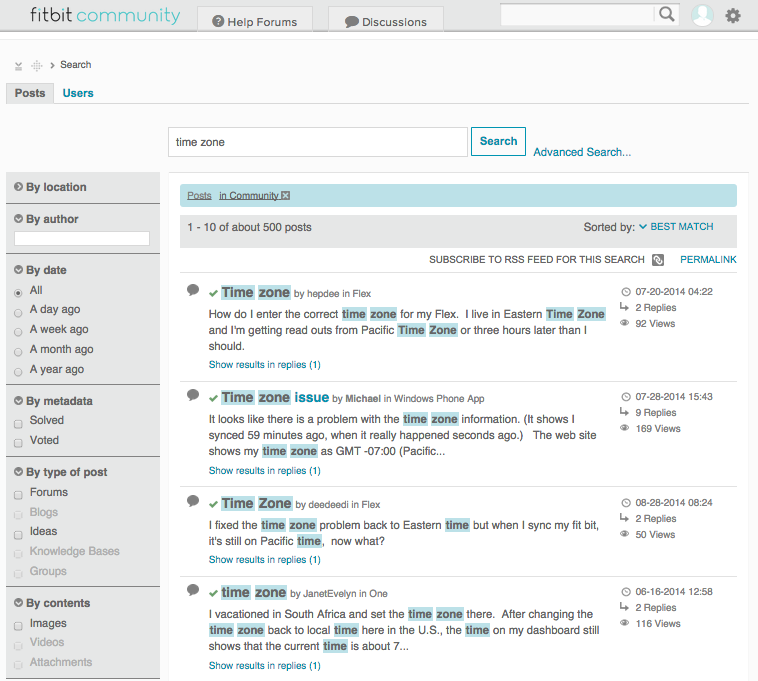The height and width of the screenshot is (681, 758).
Task: Click the RSS feed subscribe icon
Action: point(658,260)
